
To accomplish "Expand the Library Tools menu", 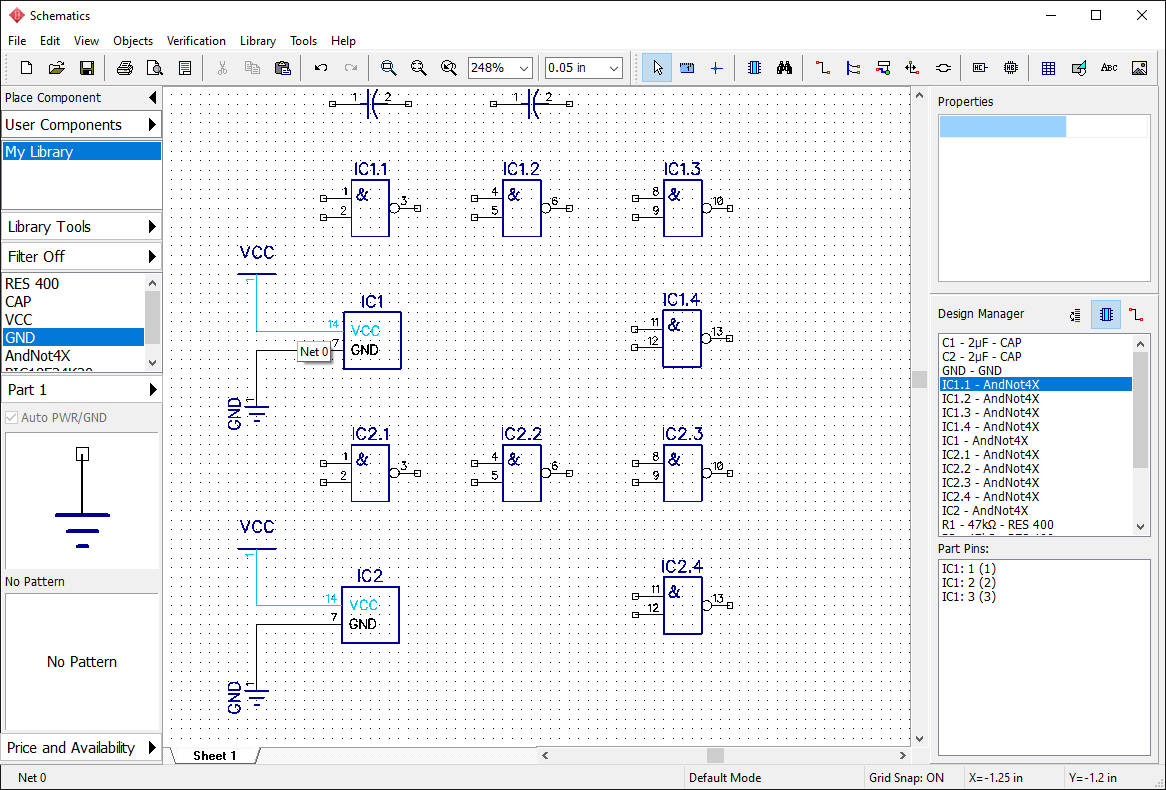I will point(81,226).
